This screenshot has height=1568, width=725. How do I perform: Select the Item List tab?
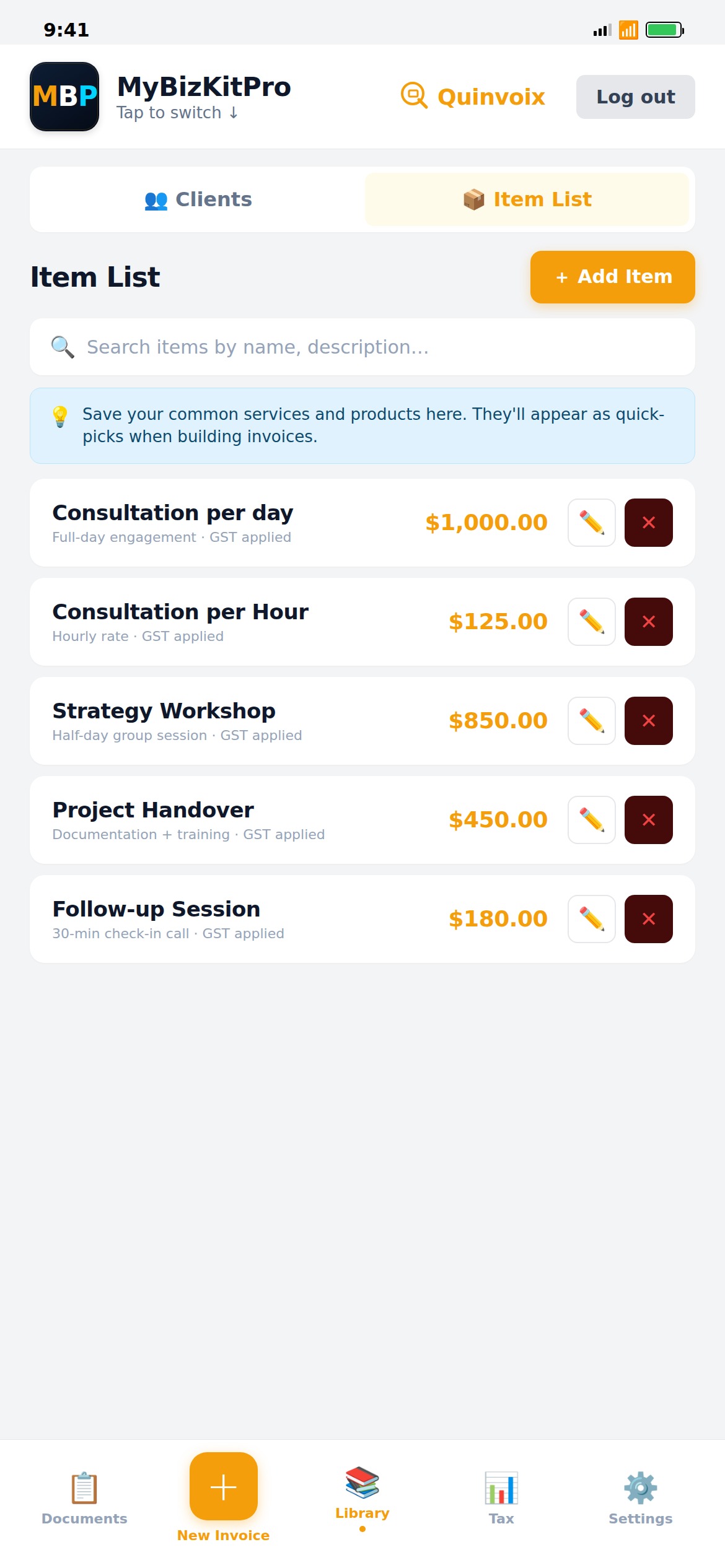click(527, 199)
